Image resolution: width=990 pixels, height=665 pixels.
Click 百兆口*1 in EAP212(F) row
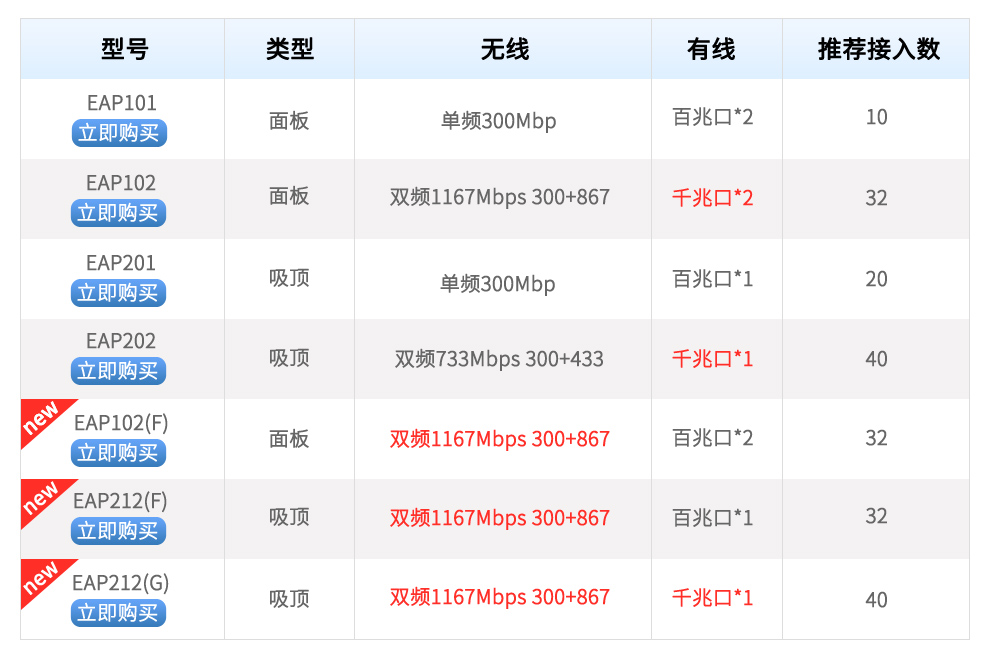(712, 518)
